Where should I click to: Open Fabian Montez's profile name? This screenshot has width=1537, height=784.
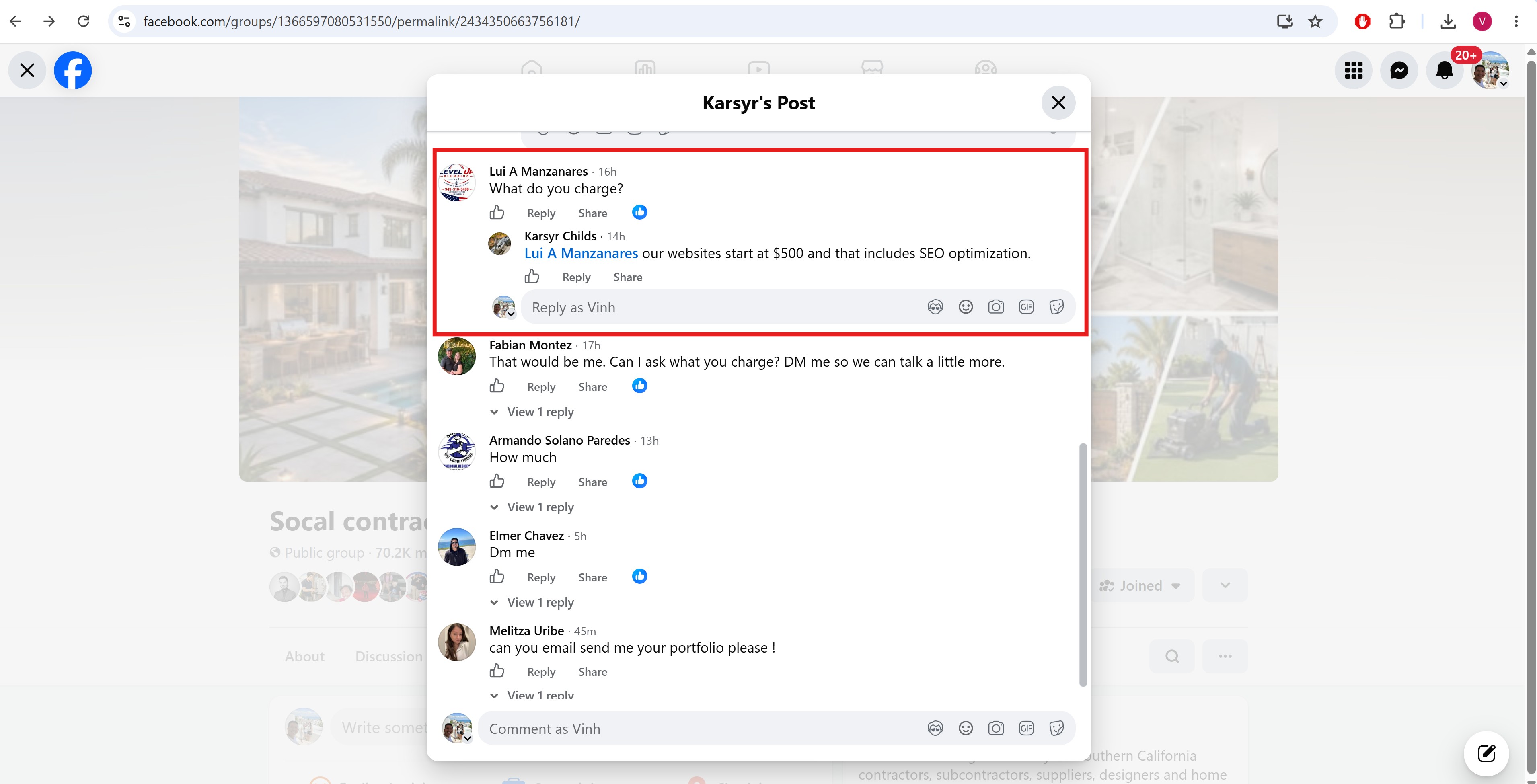pyautogui.click(x=530, y=345)
